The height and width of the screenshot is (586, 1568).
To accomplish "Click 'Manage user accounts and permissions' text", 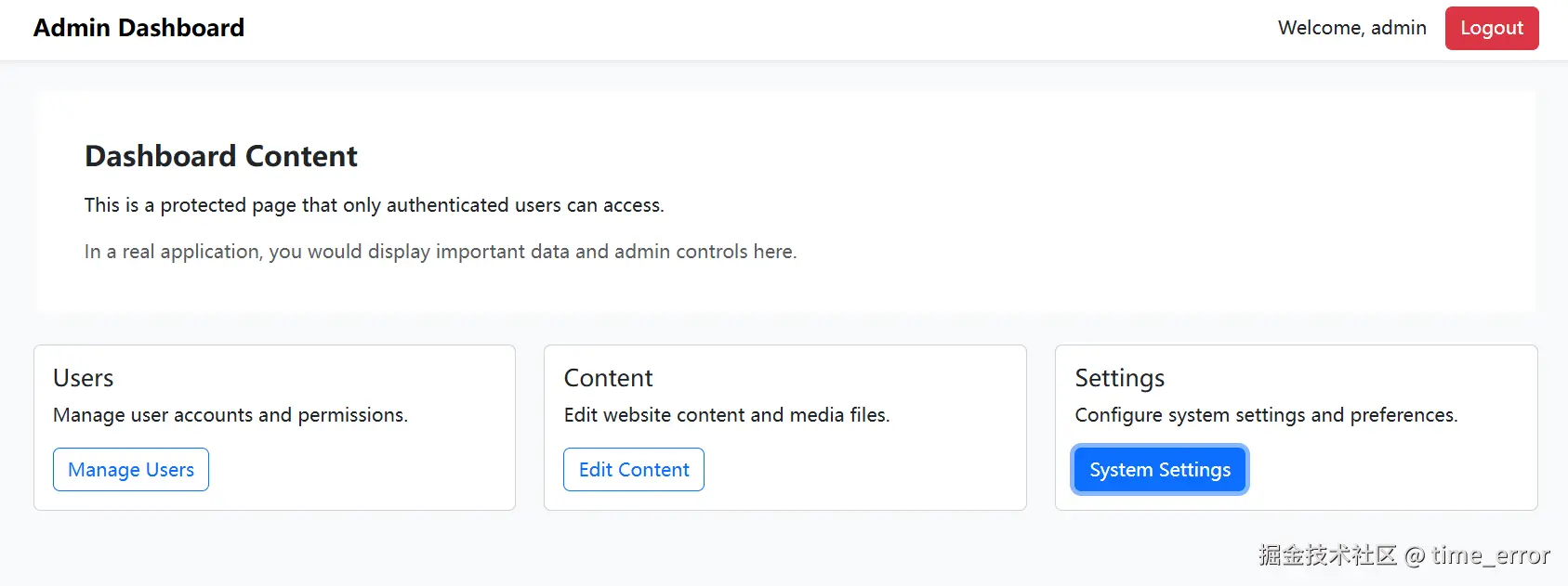I will coord(231,415).
